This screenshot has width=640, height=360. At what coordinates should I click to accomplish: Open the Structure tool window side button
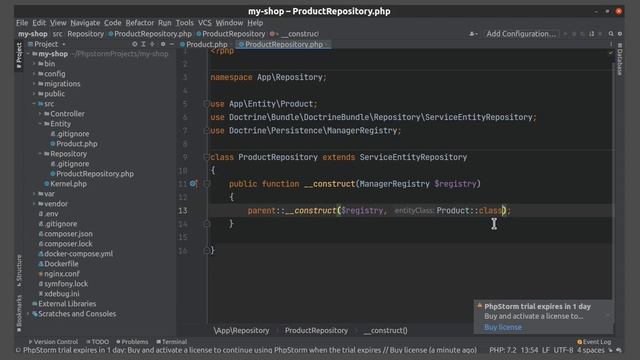pyautogui.click(x=19, y=270)
